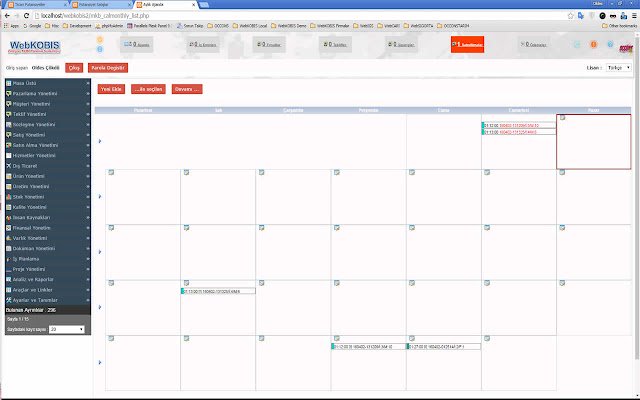Click the note icon in the red-bordered Pazar cell
Viewport: 640px width, 400px height.
[562, 118]
